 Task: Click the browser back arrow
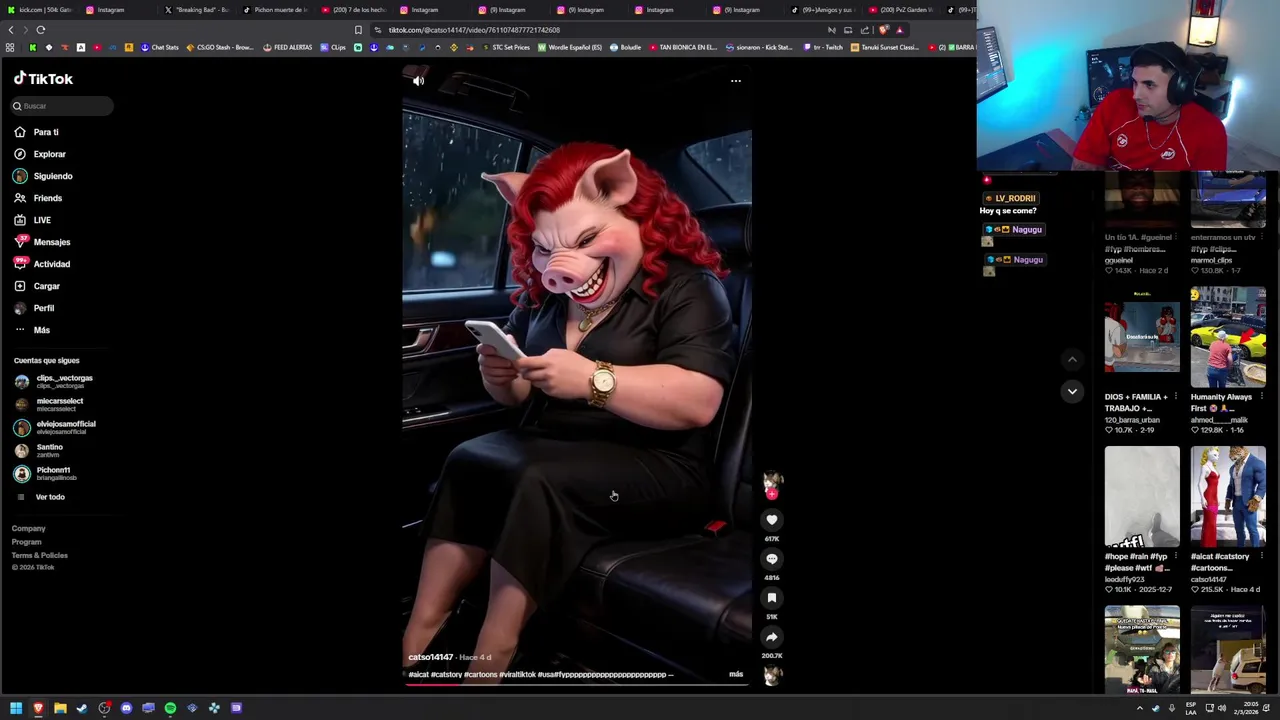(11, 30)
